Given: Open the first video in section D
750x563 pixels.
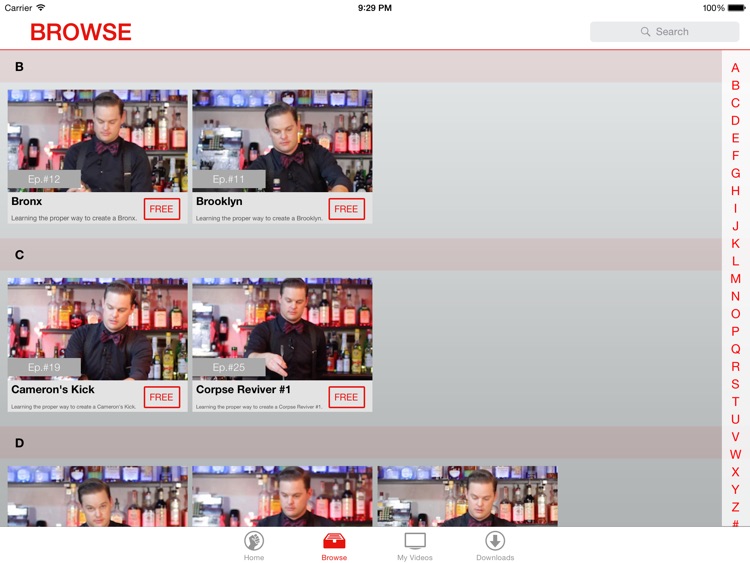Looking at the screenshot, I should (98, 496).
